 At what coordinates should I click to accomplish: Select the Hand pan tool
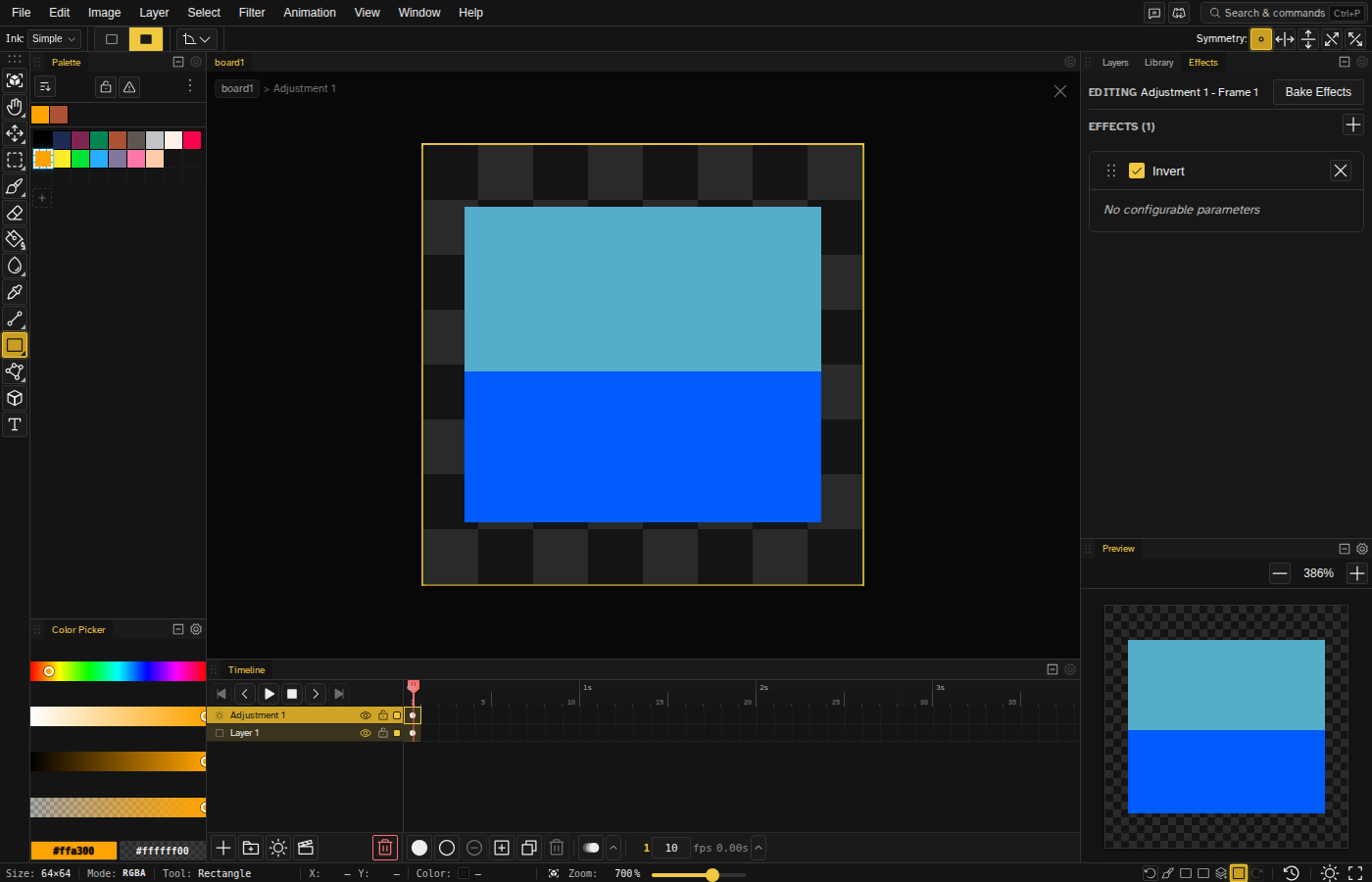tap(15, 107)
